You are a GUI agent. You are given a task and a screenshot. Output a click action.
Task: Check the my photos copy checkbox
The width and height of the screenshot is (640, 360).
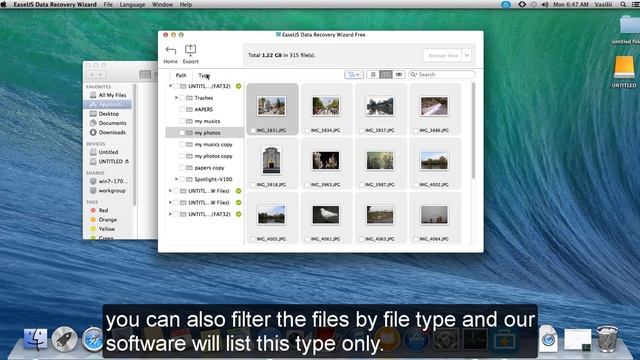coord(182,156)
